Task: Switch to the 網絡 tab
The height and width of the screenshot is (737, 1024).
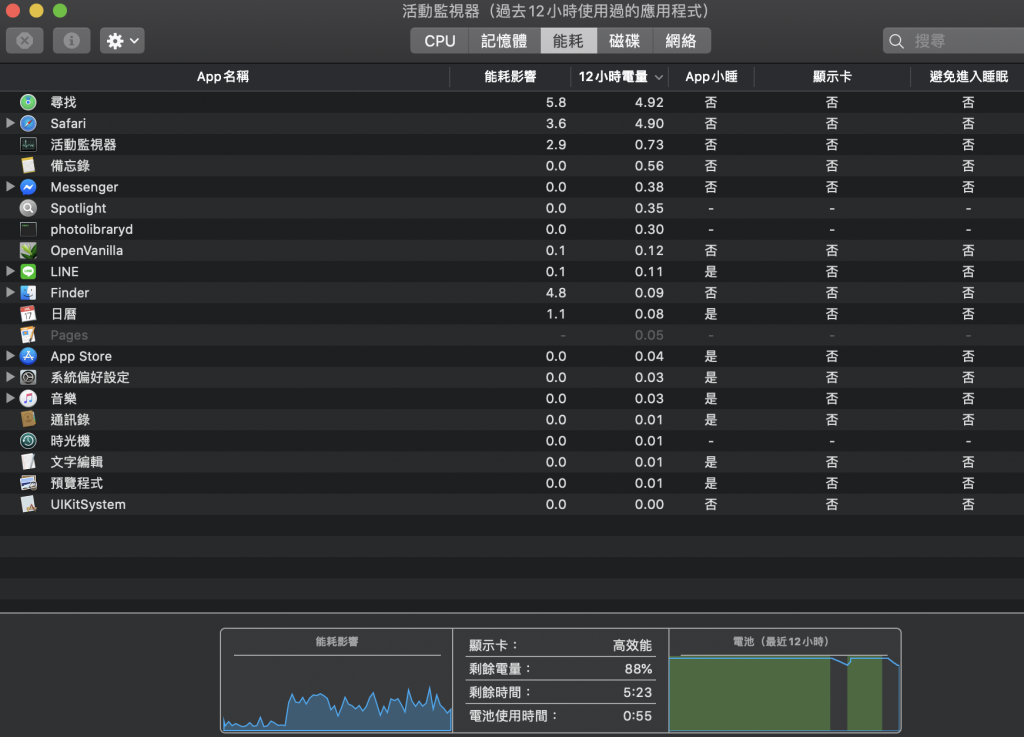Action: pyautogui.click(x=681, y=40)
